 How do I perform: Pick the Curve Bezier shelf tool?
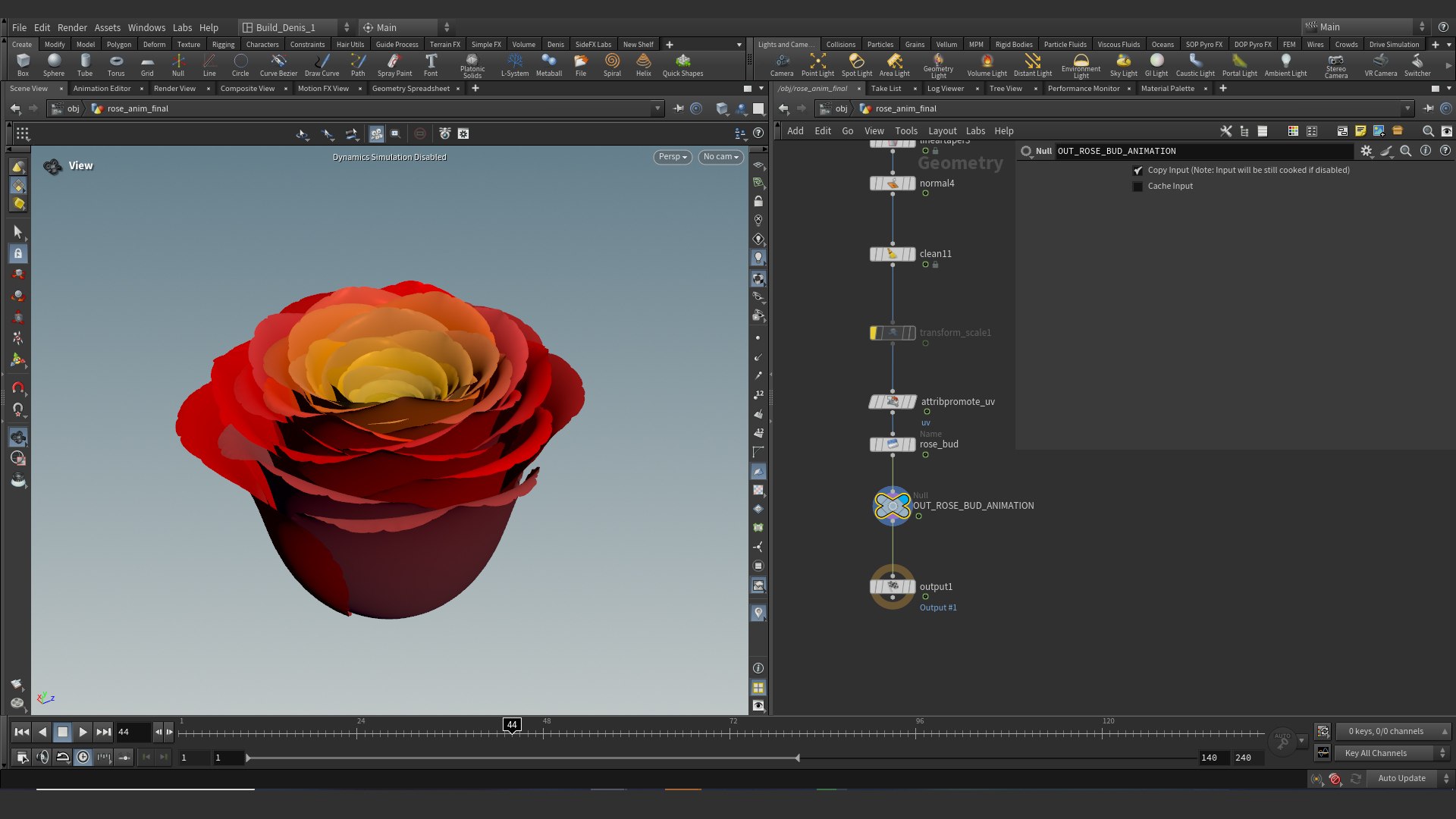click(x=278, y=64)
